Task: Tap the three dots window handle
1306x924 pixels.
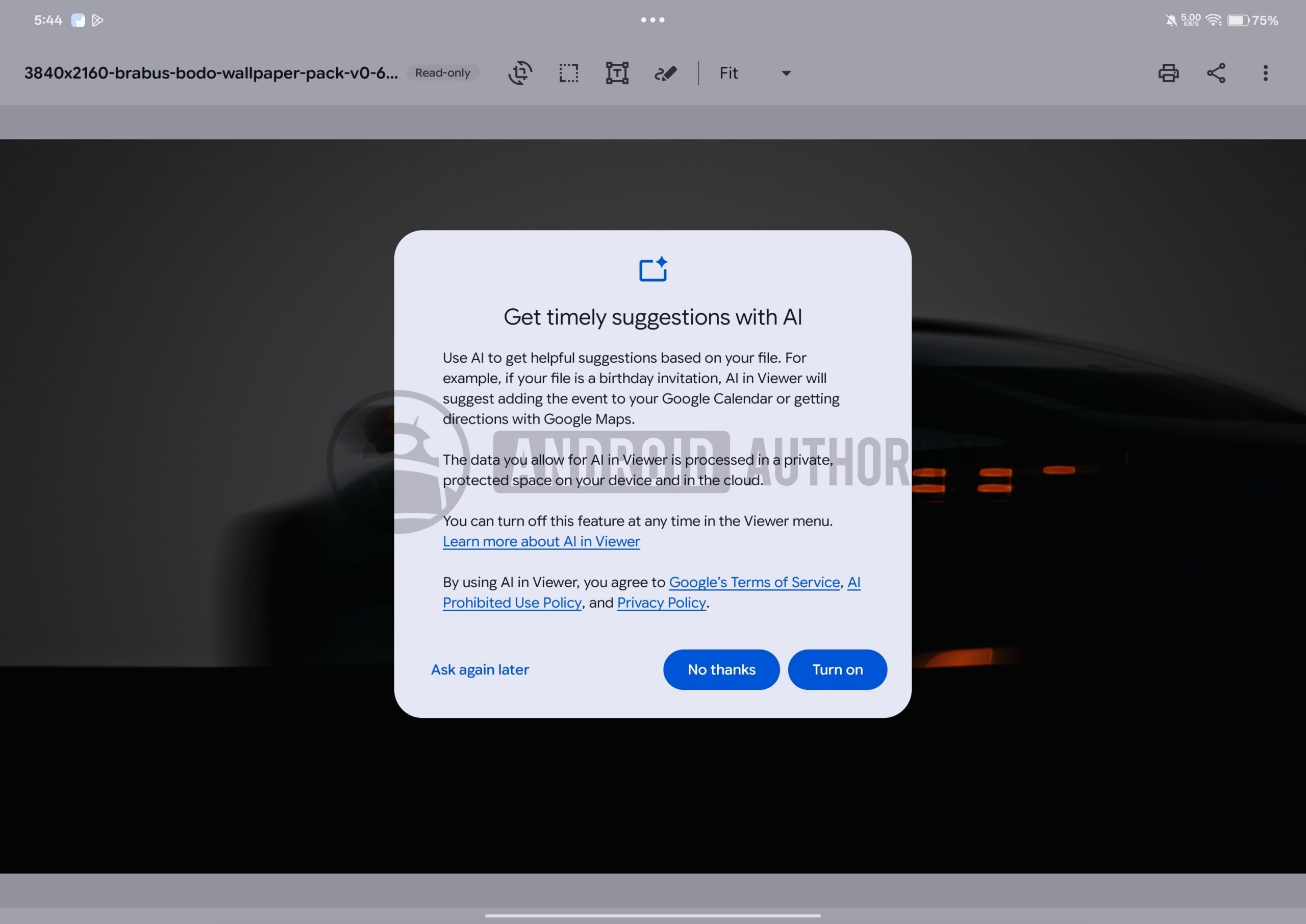Action: point(652,20)
